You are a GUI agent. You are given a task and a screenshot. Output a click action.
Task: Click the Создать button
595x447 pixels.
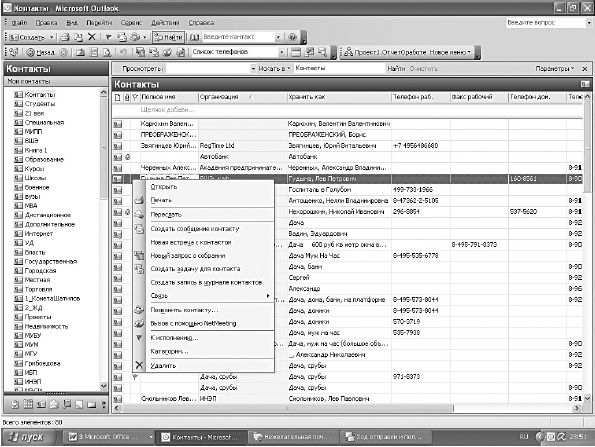[x=27, y=37]
